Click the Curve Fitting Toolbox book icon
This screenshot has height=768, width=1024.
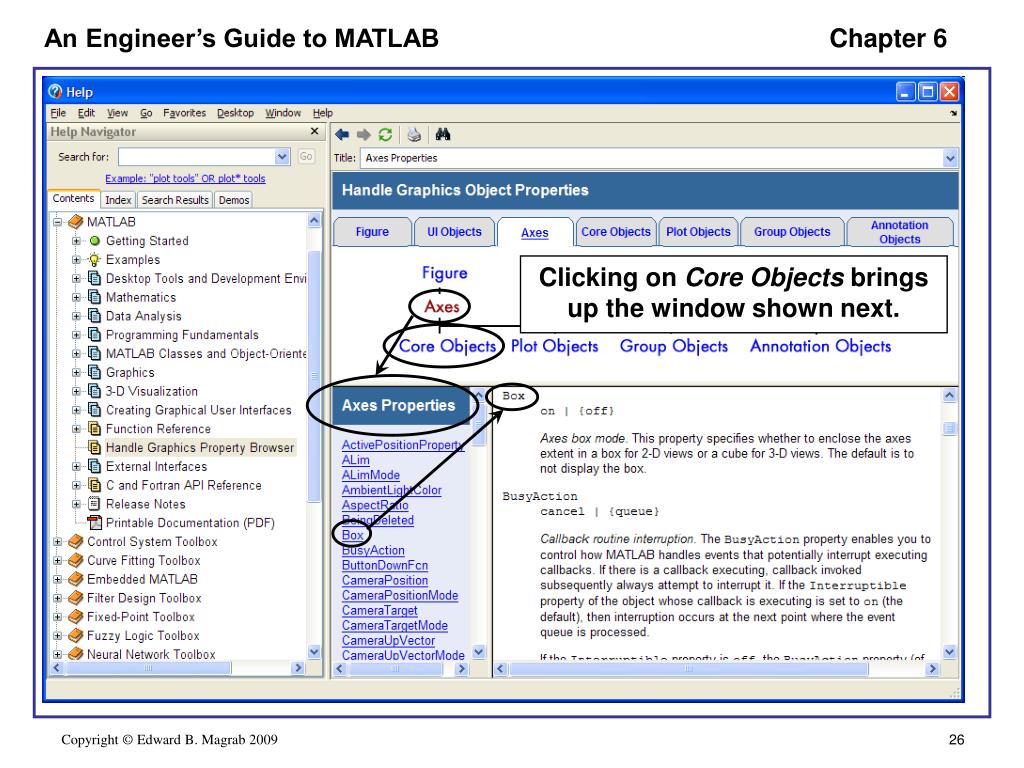(76, 560)
